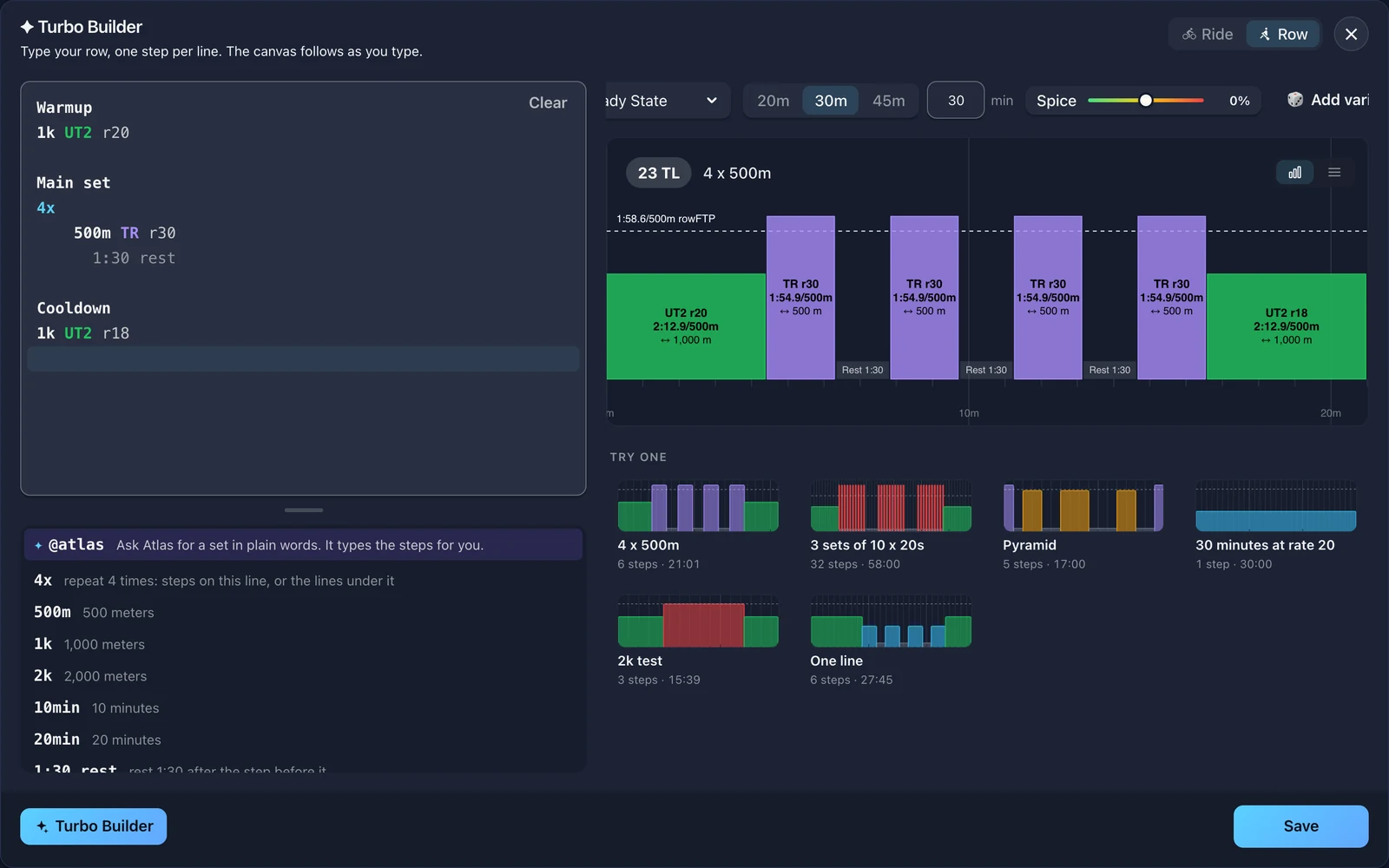Viewport: 1389px width, 868px height.
Task: Load the One line template
Action: [891, 641]
